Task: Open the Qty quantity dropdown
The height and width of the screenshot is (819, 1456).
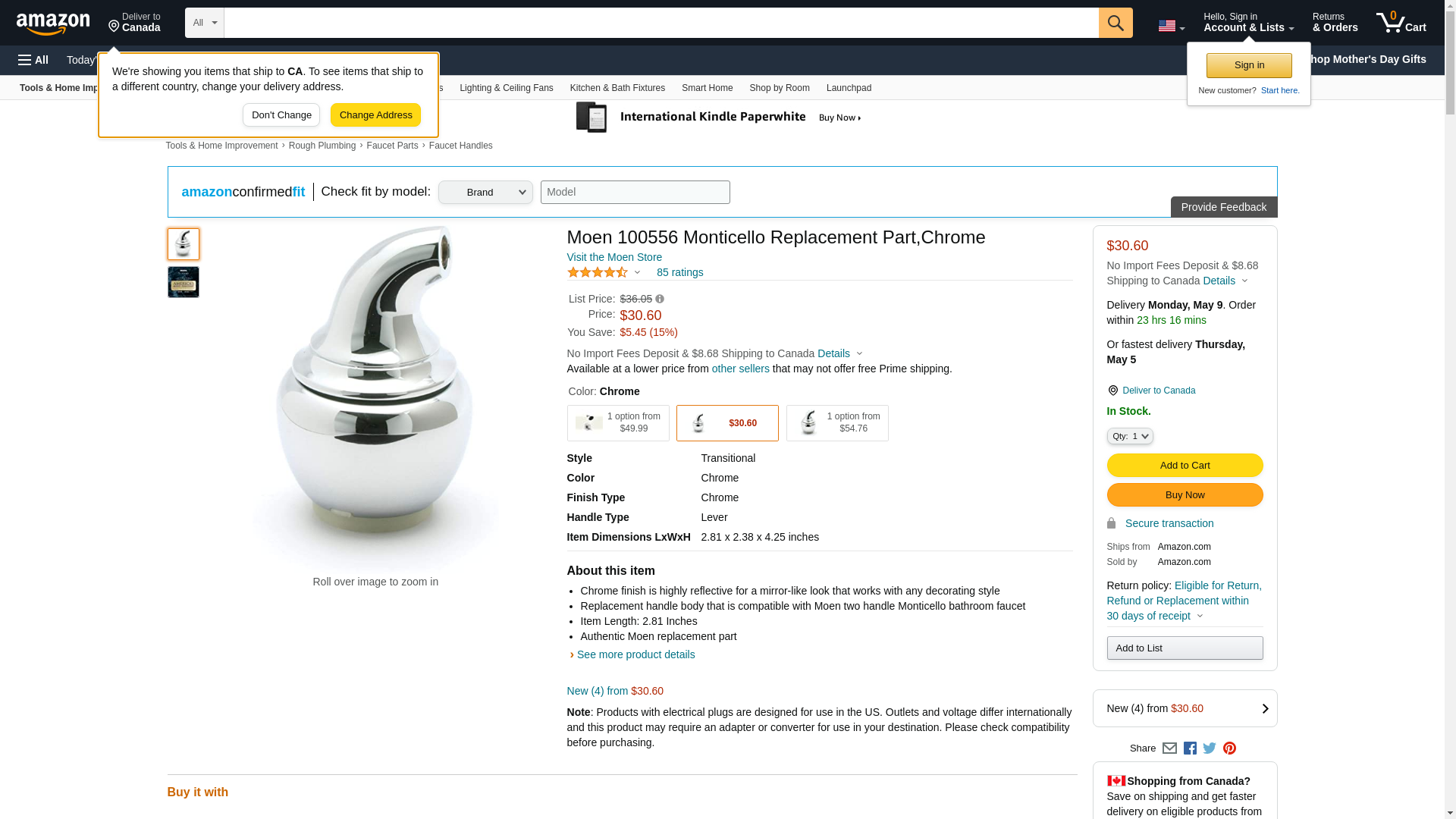Action: tap(1129, 436)
